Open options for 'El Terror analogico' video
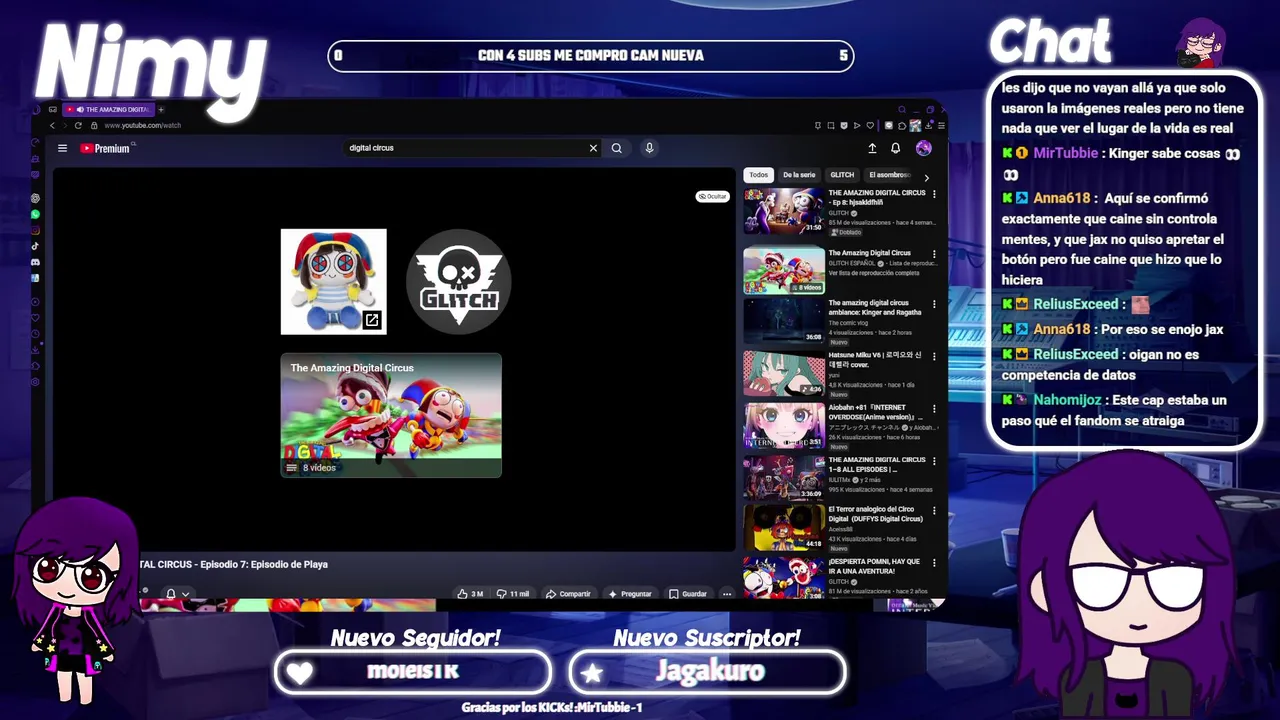1280x720 pixels. click(x=934, y=513)
